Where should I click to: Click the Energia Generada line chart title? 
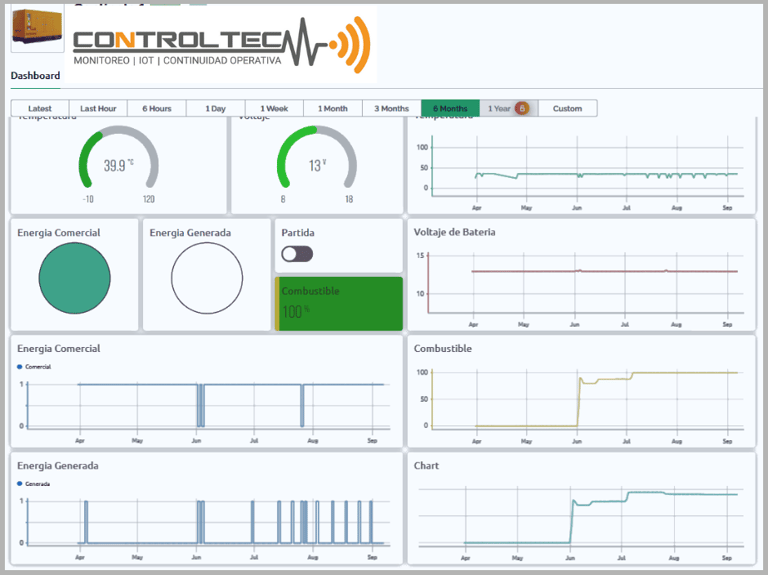[58, 466]
